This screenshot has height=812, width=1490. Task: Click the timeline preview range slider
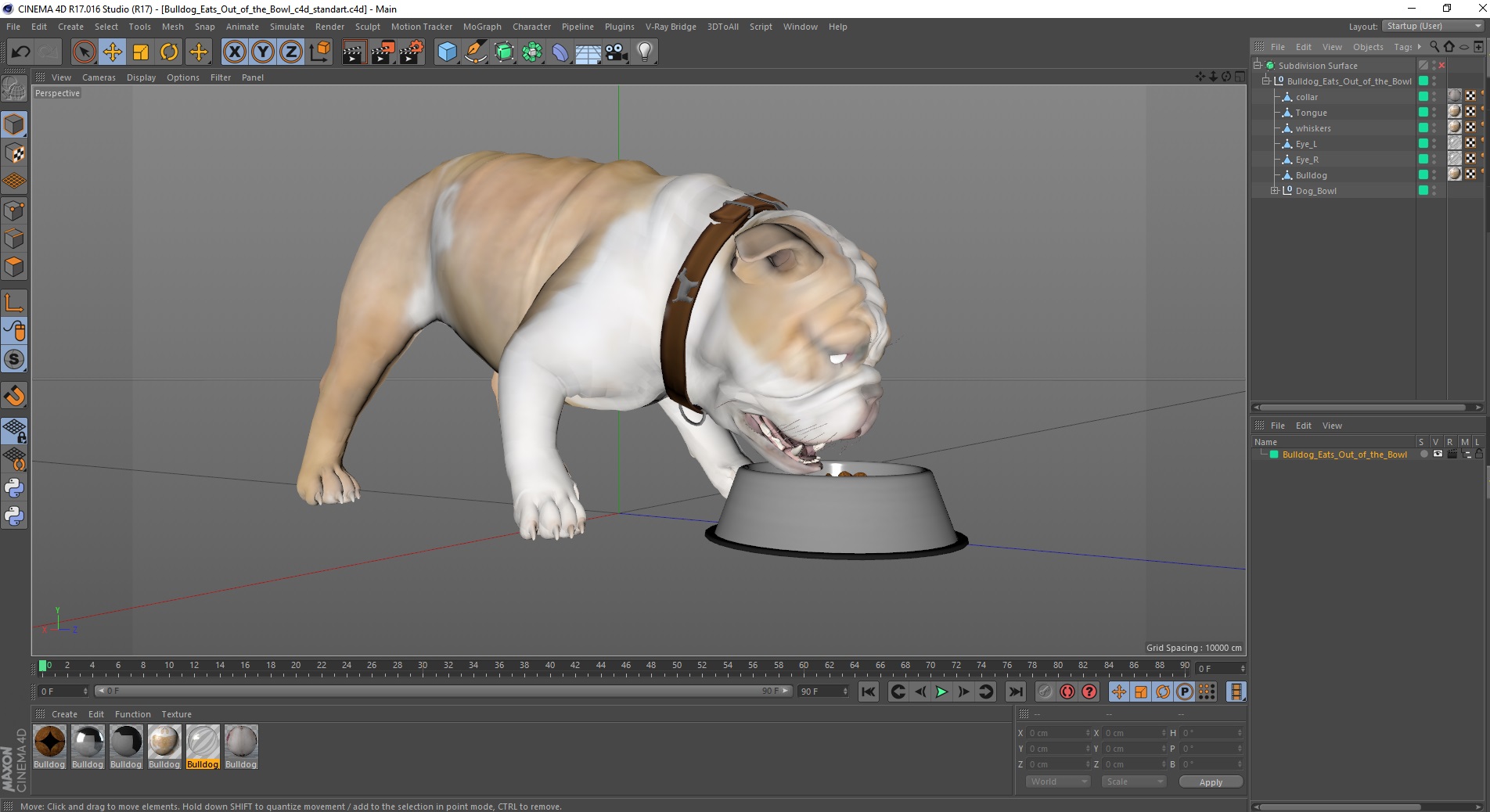click(x=443, y=691)
